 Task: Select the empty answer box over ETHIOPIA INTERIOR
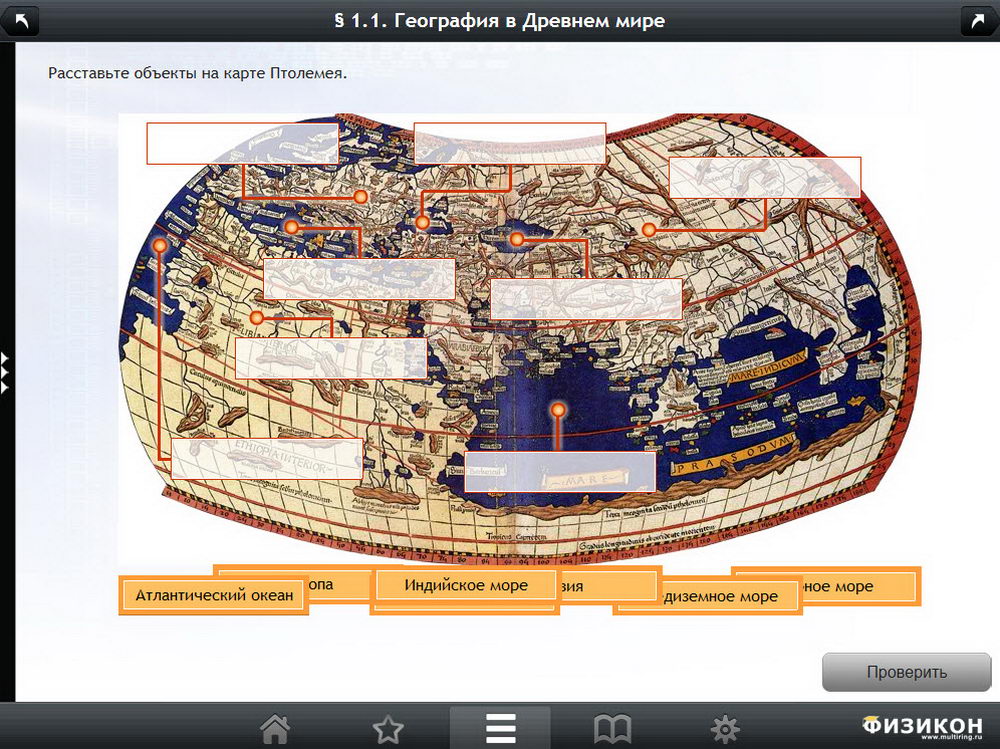tap(267, 459)
